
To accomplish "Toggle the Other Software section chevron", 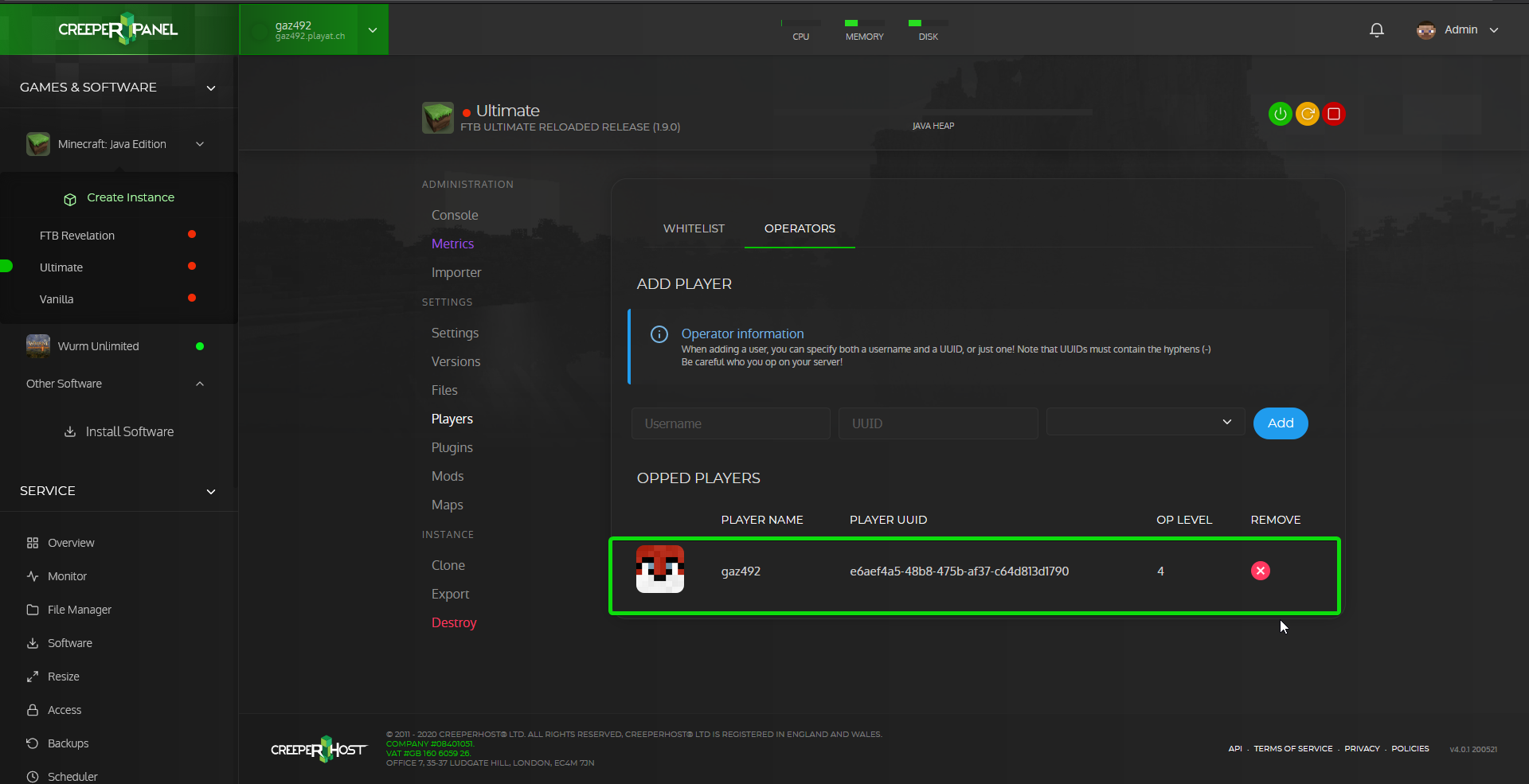I will pyautogui.click(x=200, y=384).
